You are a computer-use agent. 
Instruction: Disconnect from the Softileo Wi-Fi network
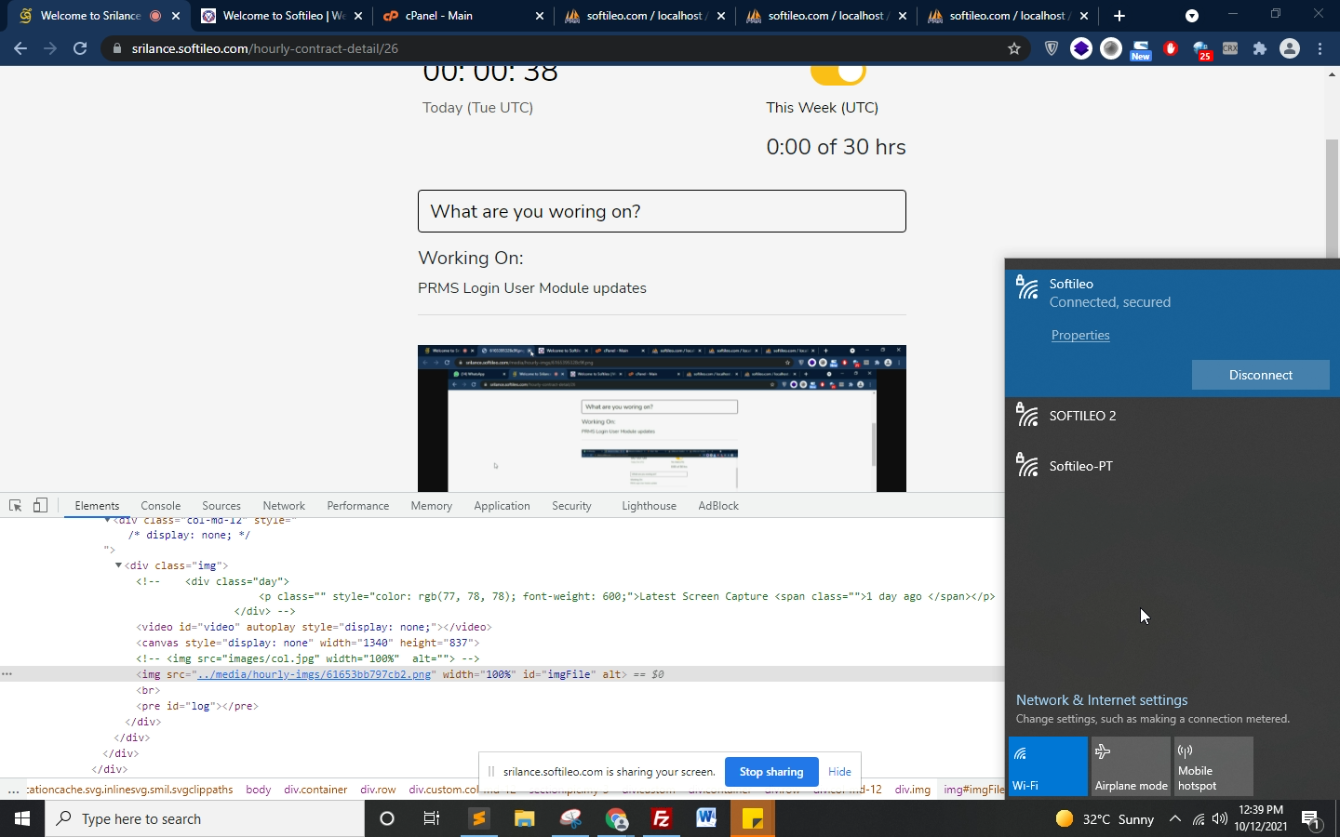pos(1260,375)
